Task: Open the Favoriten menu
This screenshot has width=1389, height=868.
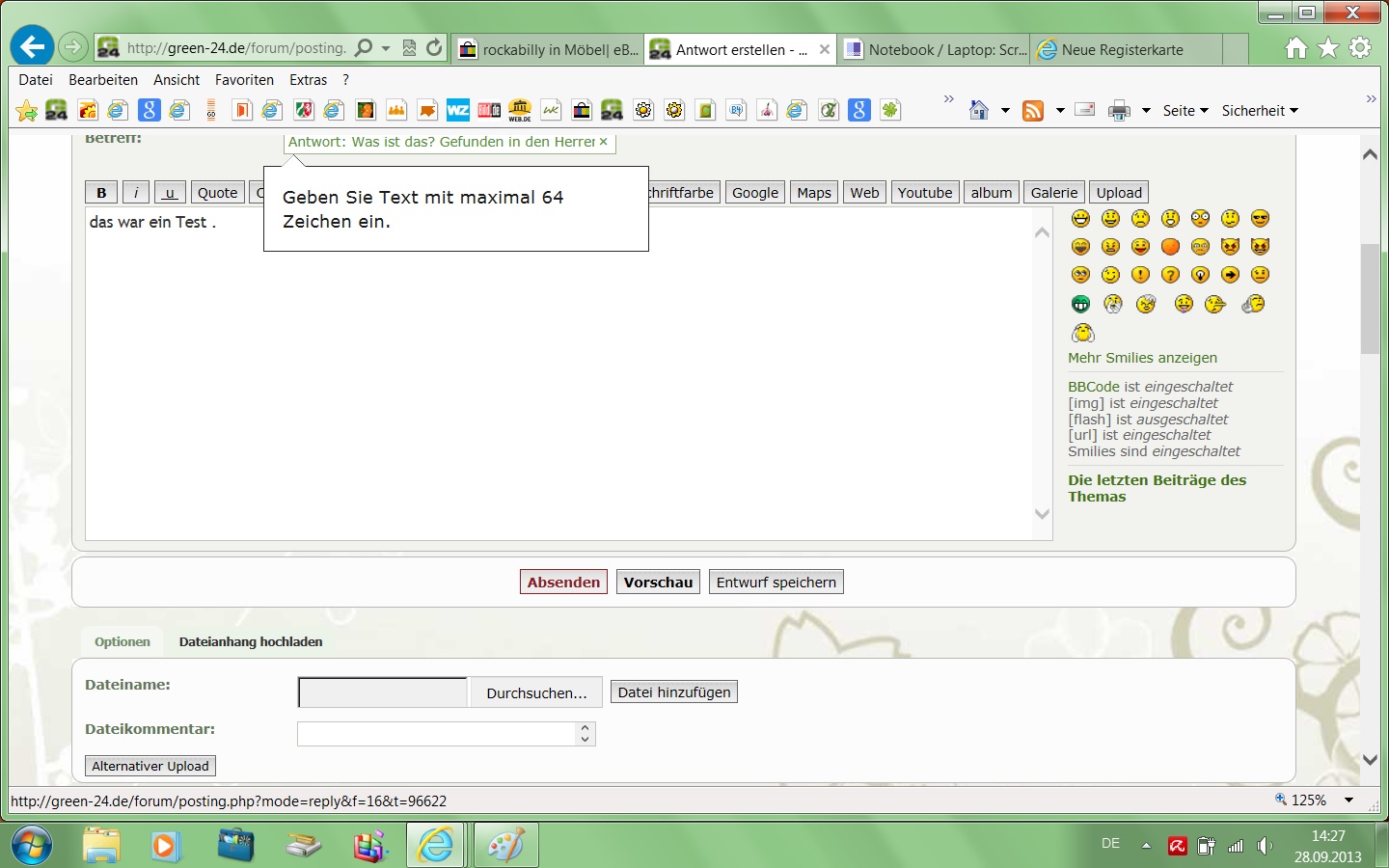Action: pyautogui.click(x=244, y=80)
